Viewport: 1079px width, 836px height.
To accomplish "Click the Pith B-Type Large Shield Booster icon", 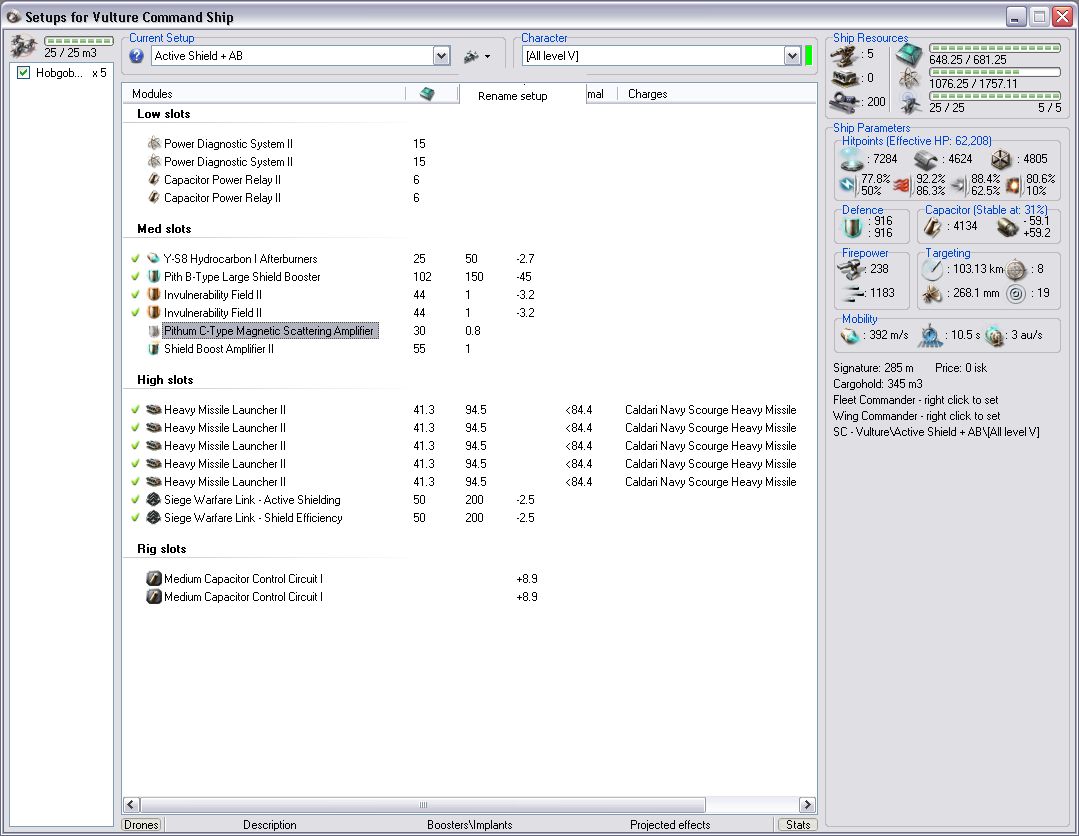I will click(x=154, y=277).
